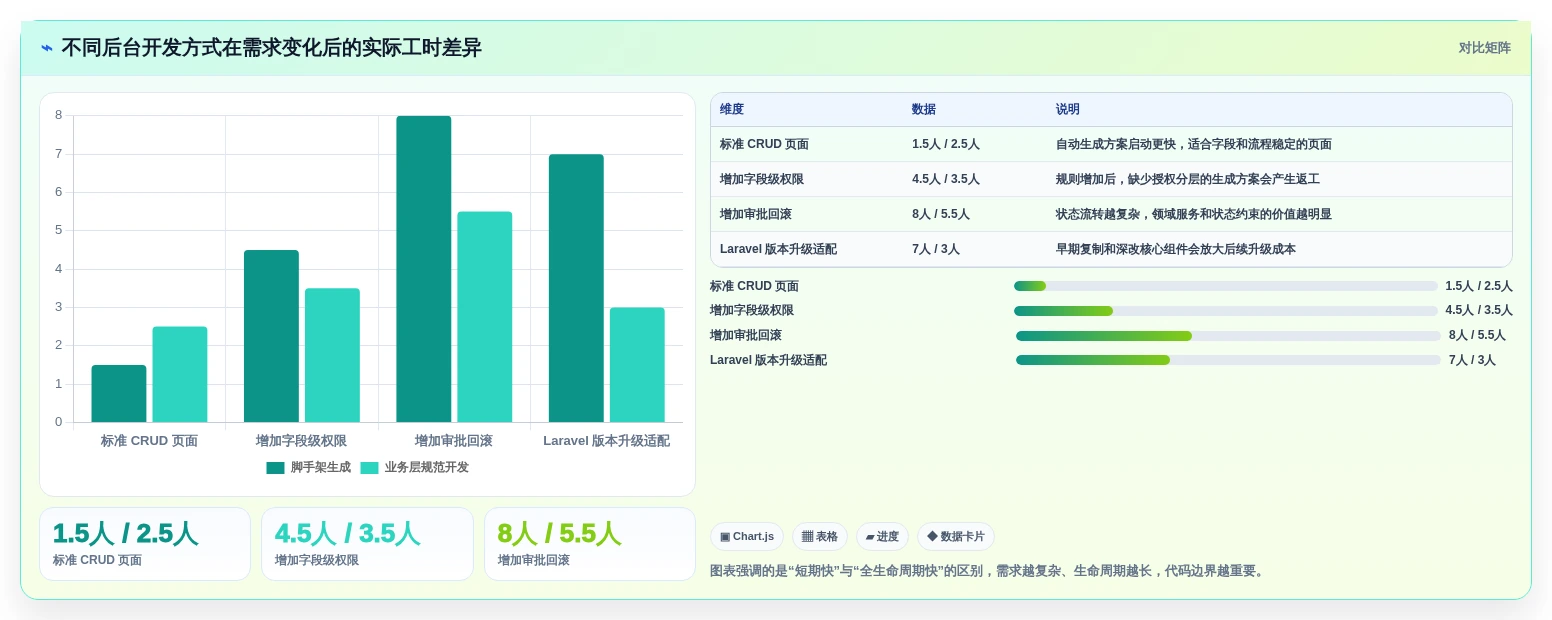Click progress value 7人 / 3人 beside bar
The image size is (1552, 620).
(x=1472, y=360)
